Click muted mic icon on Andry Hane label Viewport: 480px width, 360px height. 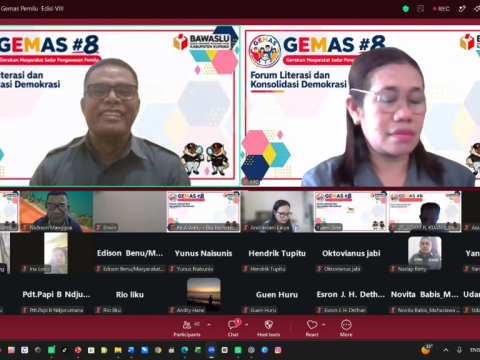(172, 310)
